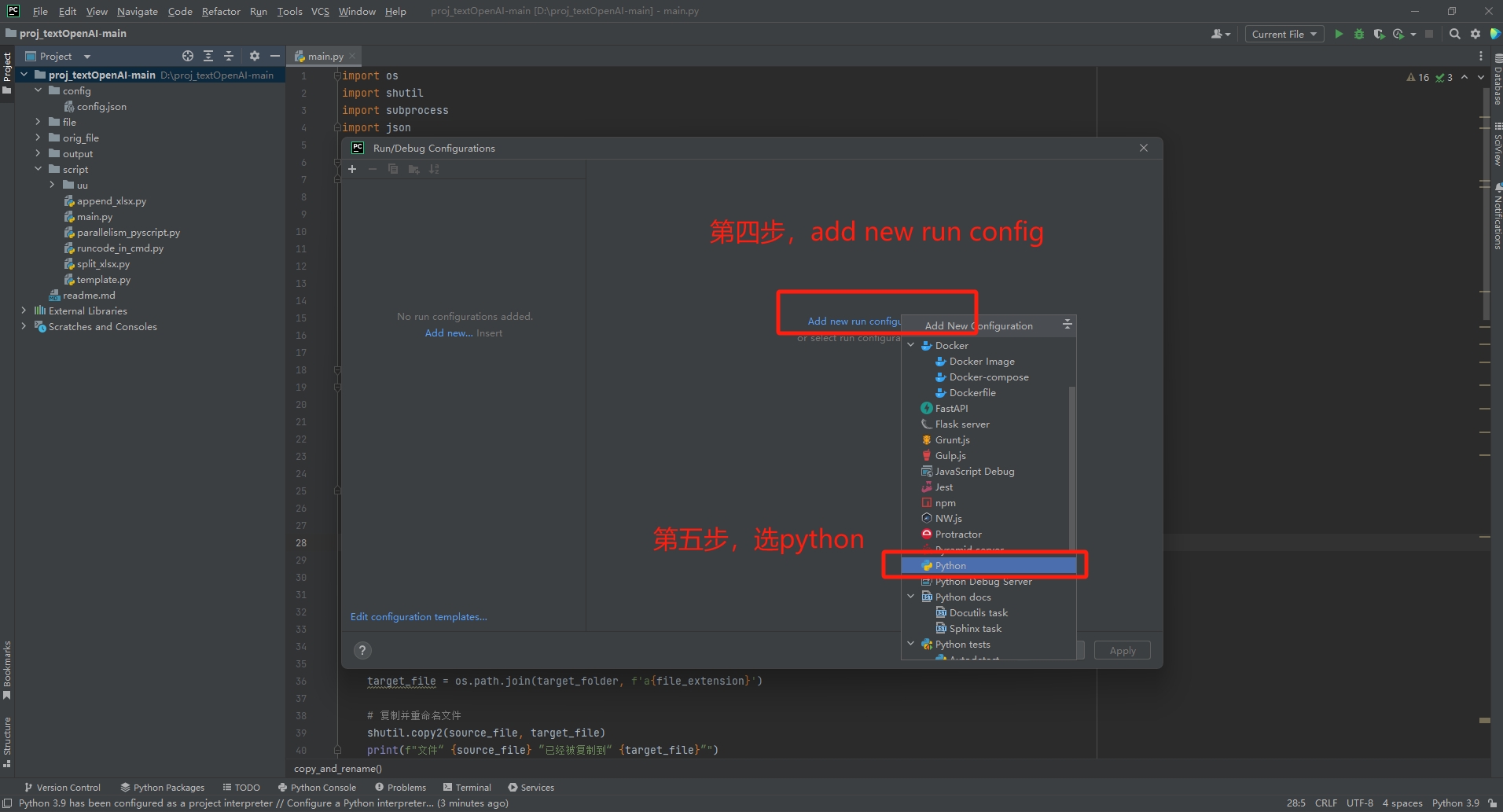Image resolution: width=1503 pixels, height=812 pixels.
Task: Run with coverage using the shield icon
Action: click(x=1379, y=34)
